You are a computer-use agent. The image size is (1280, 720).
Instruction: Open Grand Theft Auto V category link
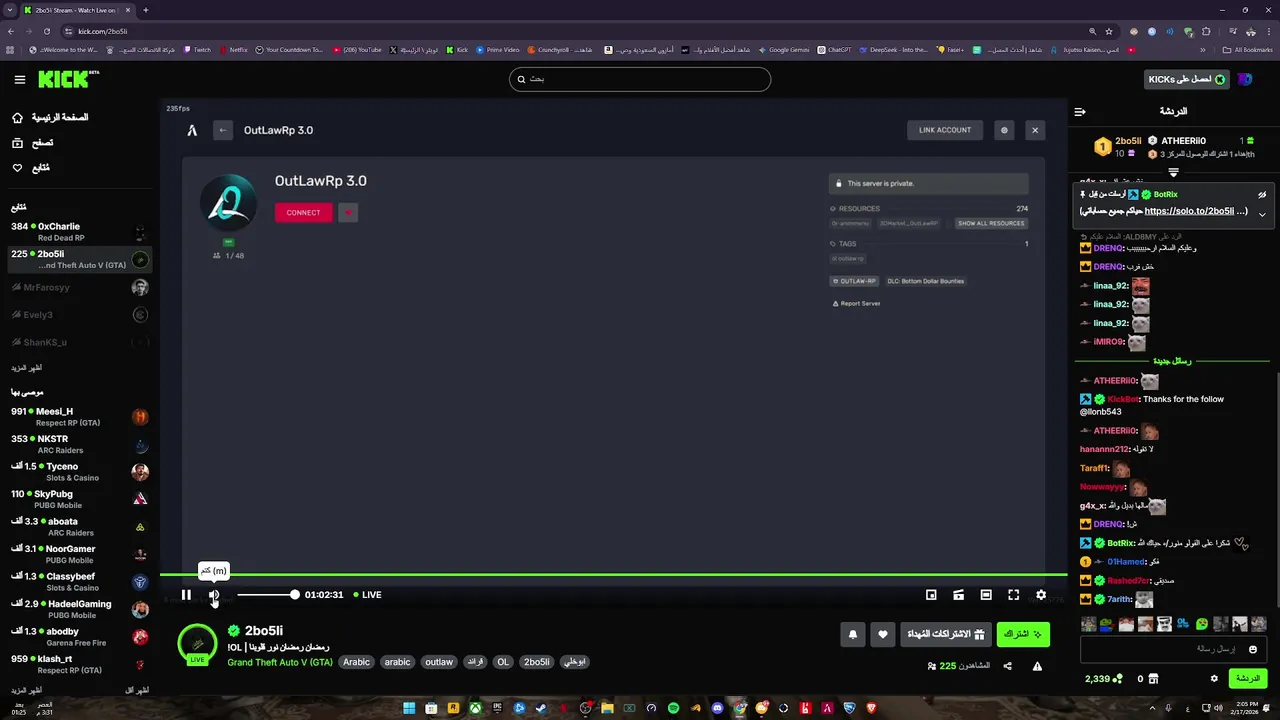(280, 662)
